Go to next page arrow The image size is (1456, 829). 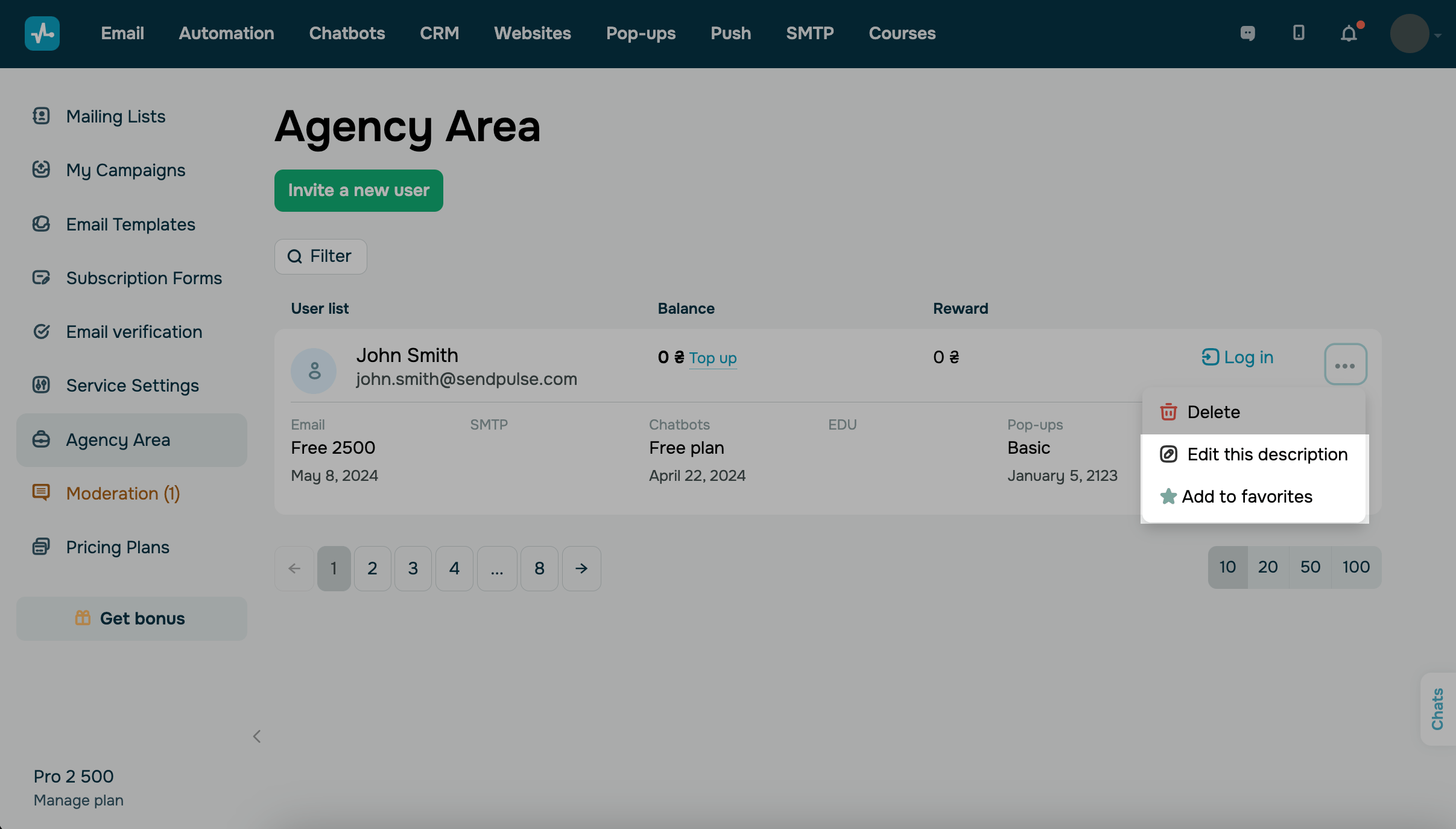click(x=581, y=568)
